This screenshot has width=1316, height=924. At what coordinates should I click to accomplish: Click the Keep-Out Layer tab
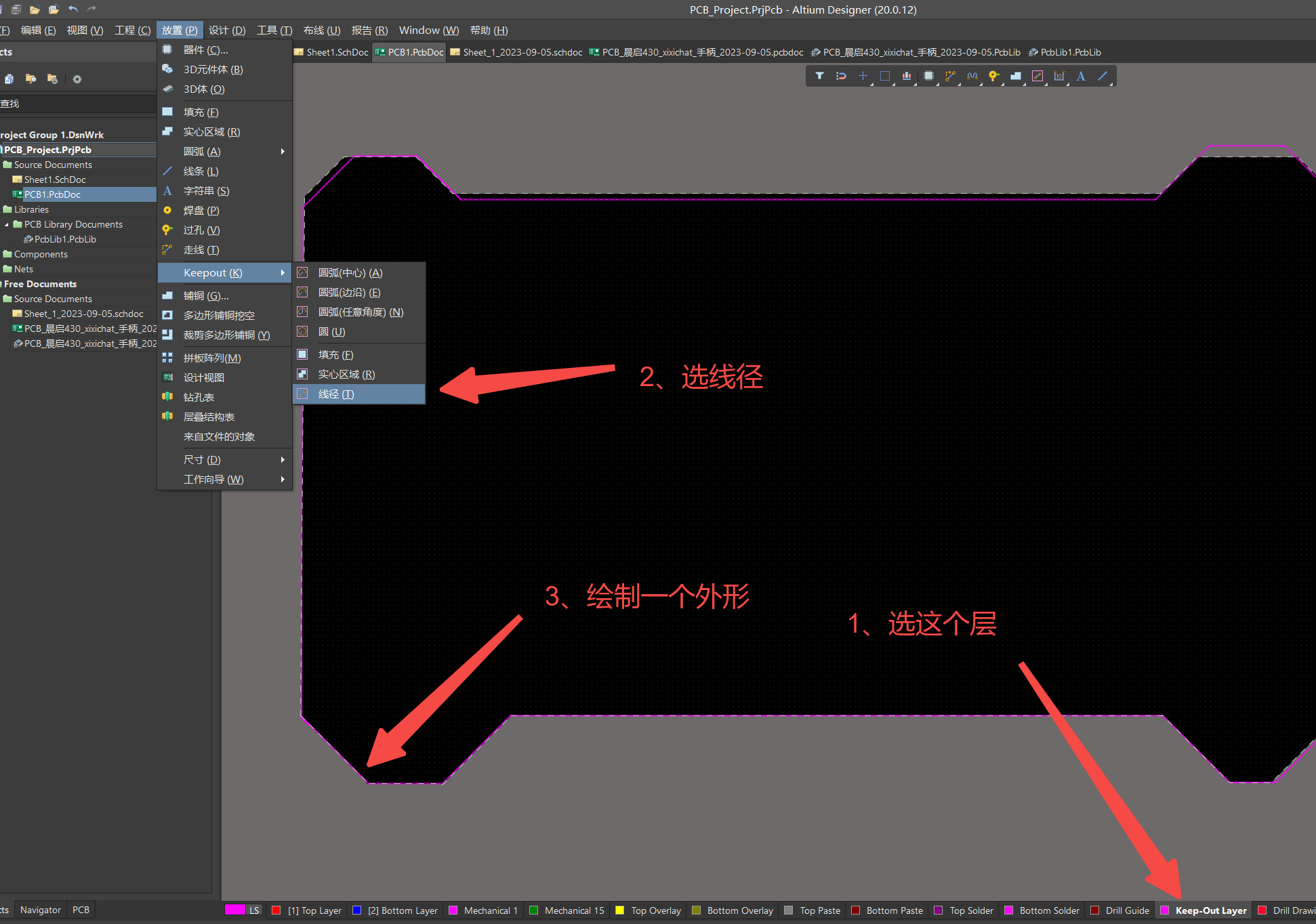[x=1210, y=910]
